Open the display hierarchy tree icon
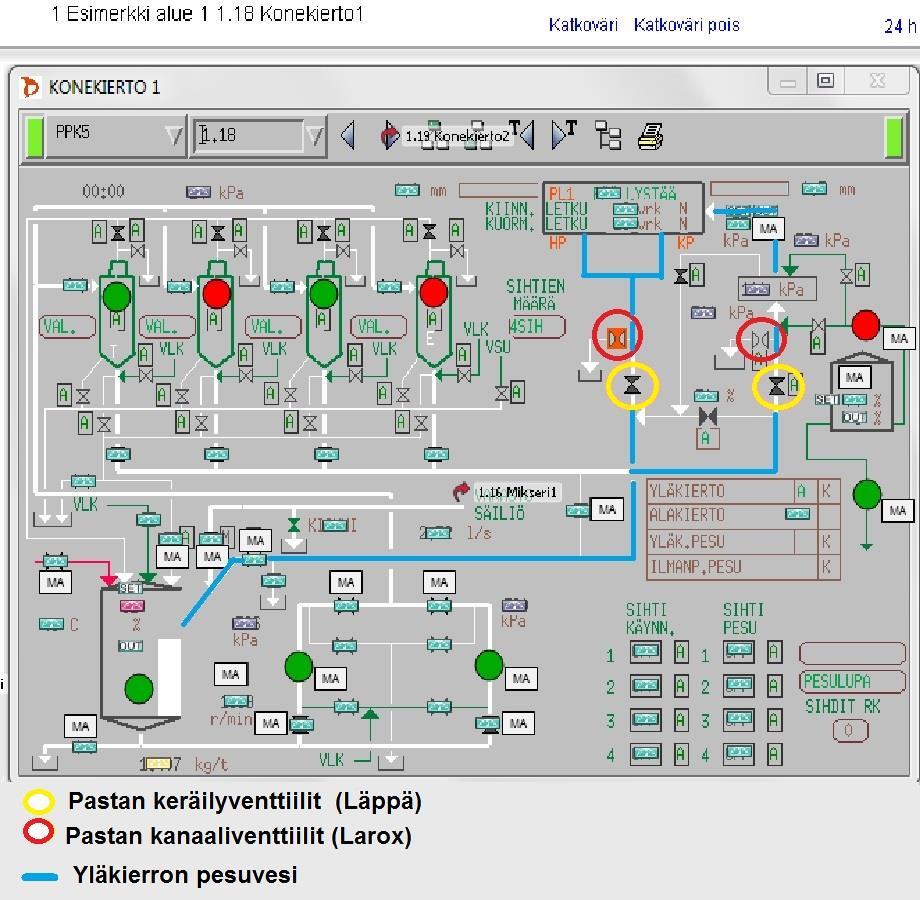 click(608, 136)
